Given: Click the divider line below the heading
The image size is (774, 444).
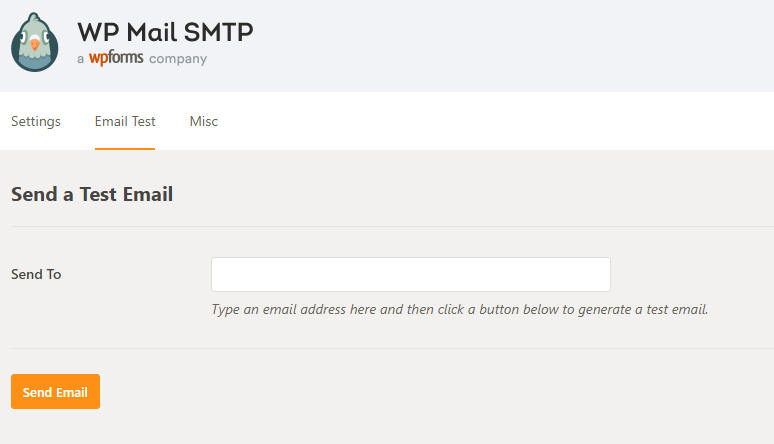Looking at the screenshot, I should coord(392,226).
